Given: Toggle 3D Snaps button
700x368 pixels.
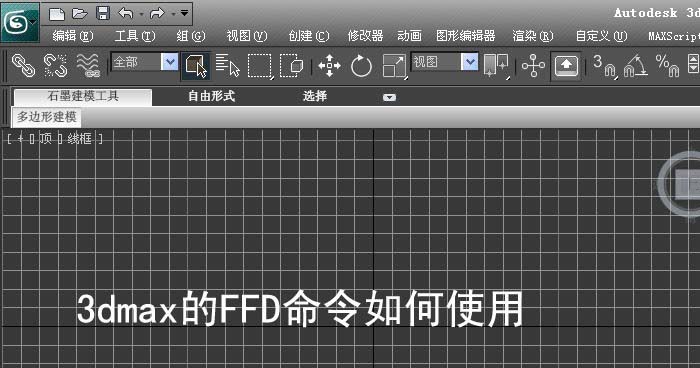Looking at the screenshot, I should 605,66.
